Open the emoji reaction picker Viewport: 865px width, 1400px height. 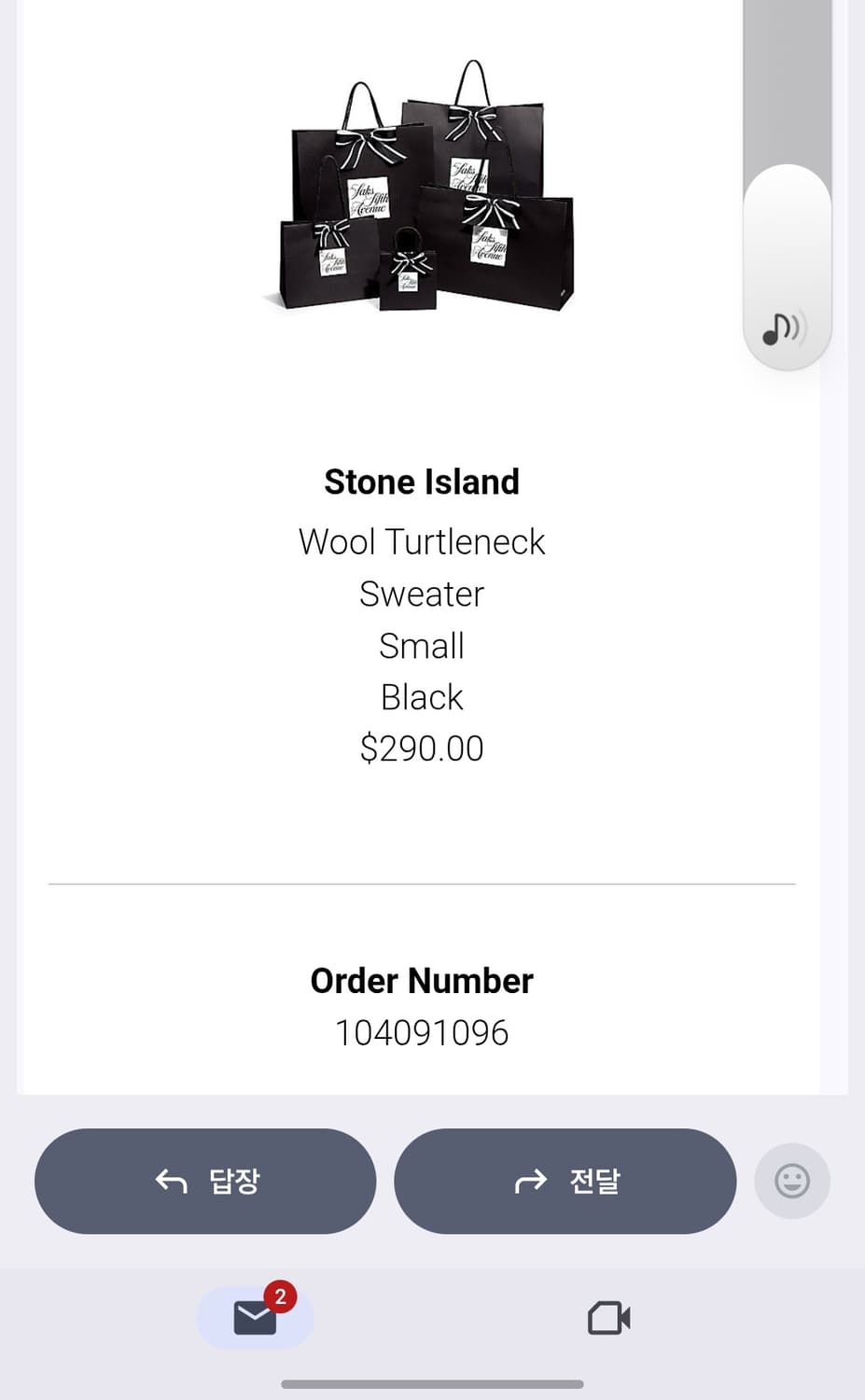coord(792,1181)
